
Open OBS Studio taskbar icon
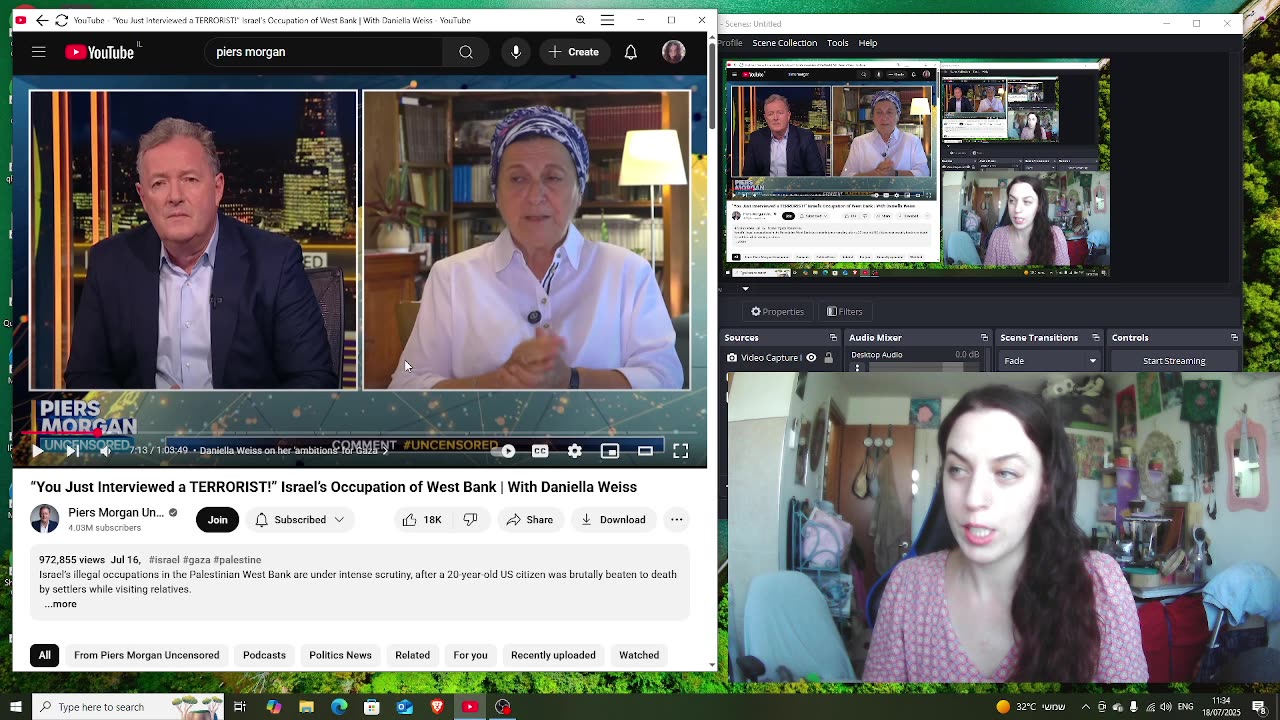[x=503, y=707]
